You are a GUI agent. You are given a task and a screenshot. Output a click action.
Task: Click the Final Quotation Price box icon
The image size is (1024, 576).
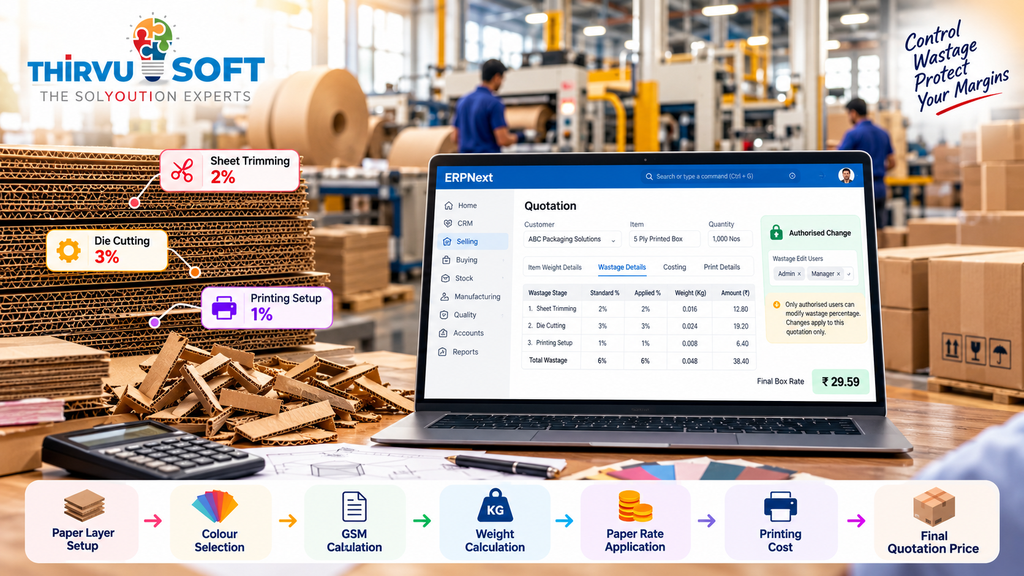934,507
